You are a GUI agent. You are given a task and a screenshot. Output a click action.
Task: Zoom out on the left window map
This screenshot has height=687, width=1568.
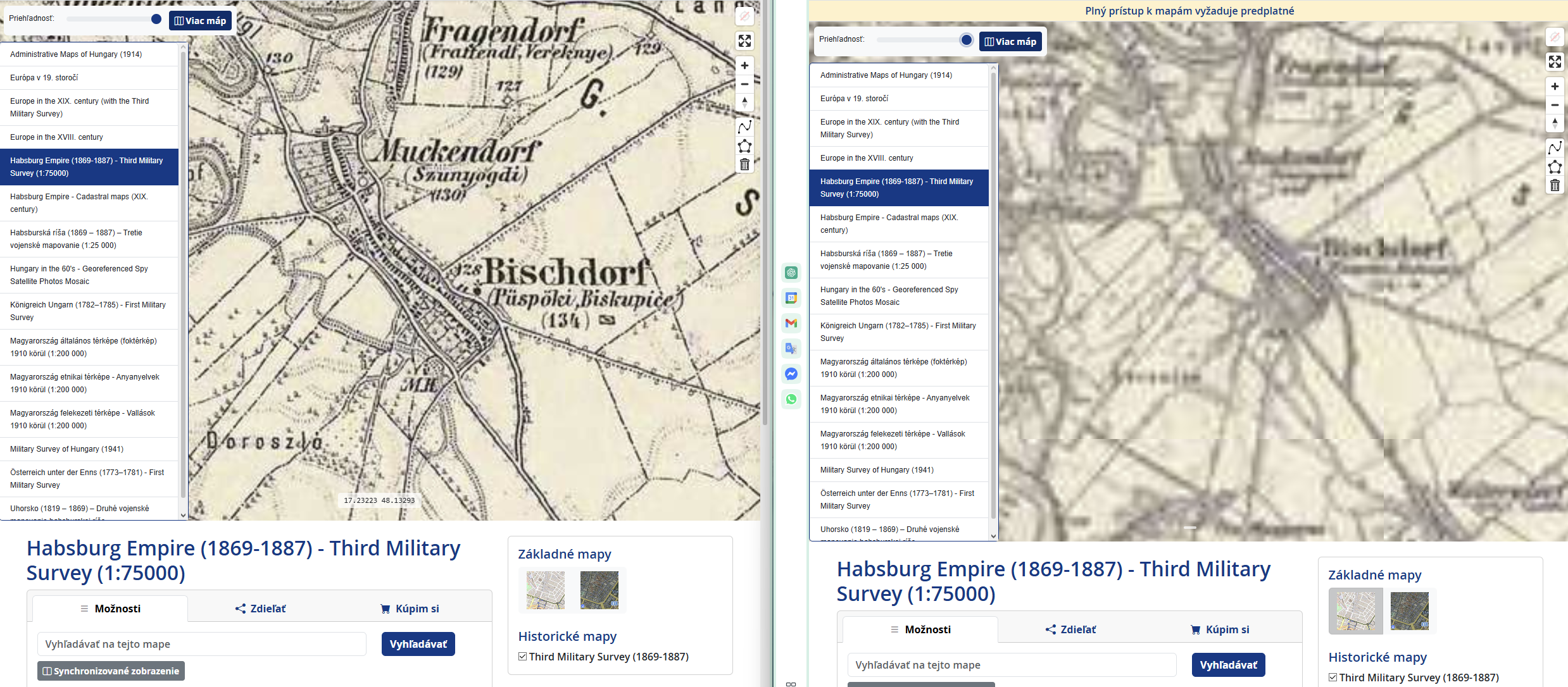744,84
